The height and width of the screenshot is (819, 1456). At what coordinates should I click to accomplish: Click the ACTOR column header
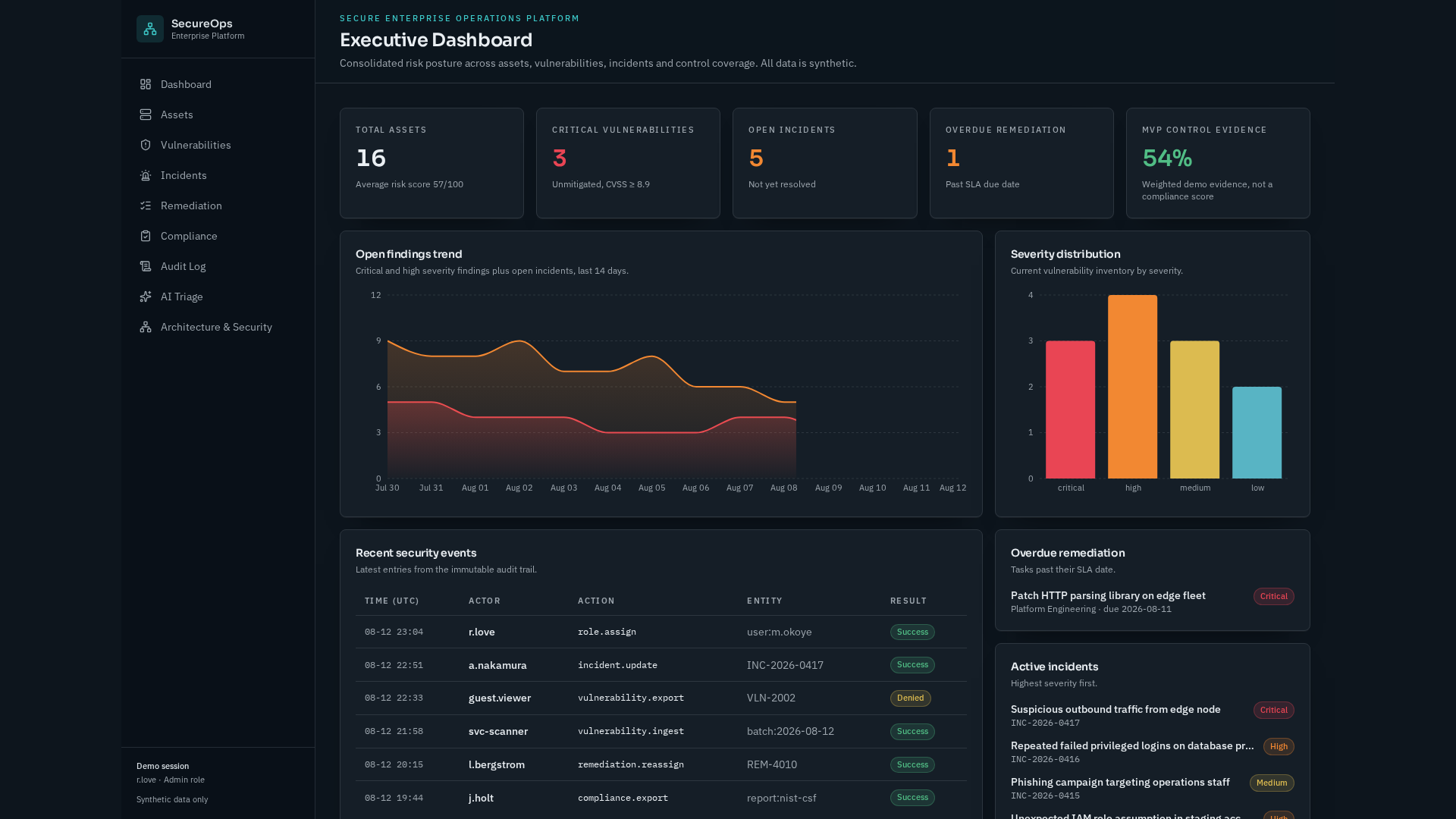pos(485,601)
